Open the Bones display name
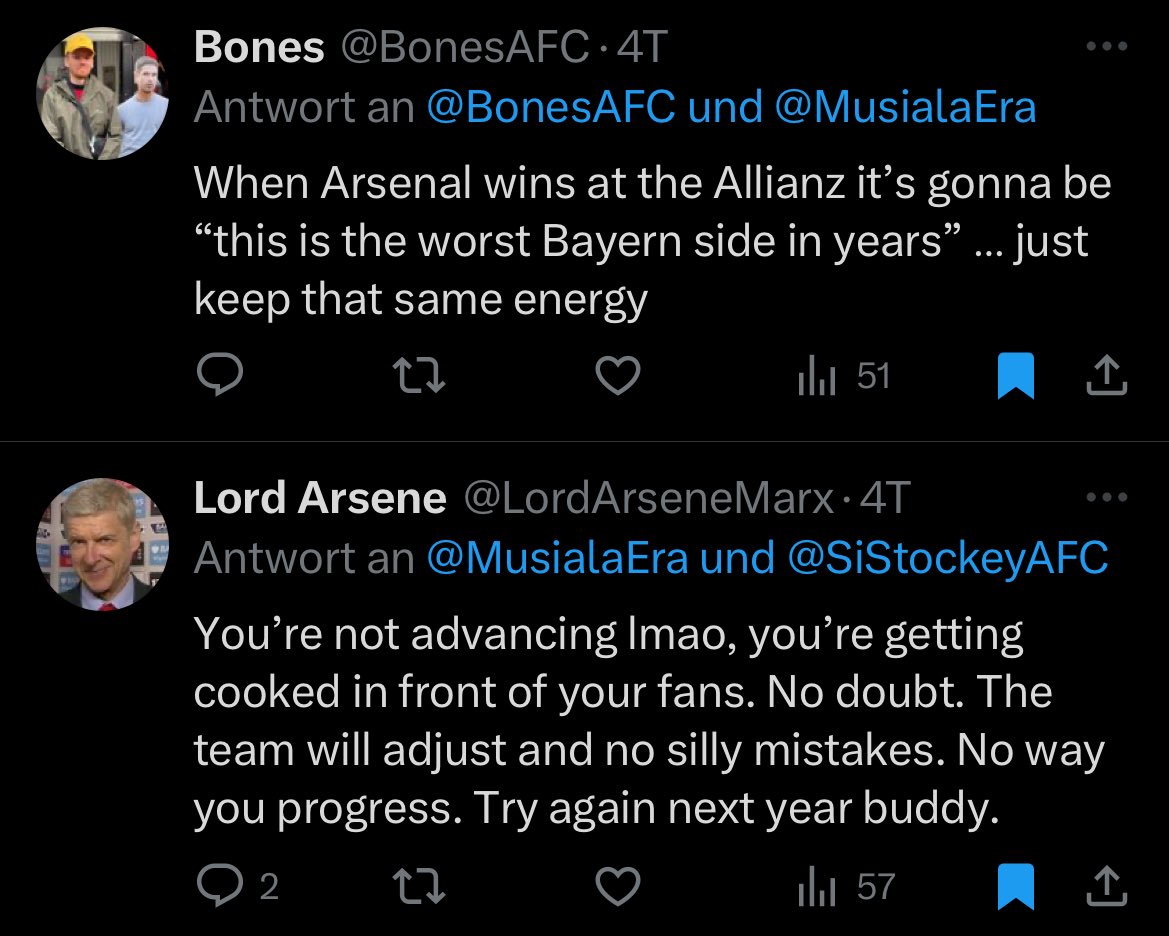 [x=259, y=48]
